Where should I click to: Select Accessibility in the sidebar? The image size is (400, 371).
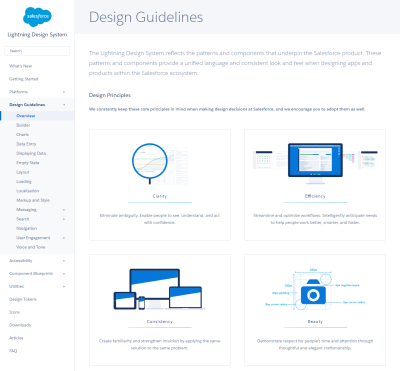click(21, 261)
